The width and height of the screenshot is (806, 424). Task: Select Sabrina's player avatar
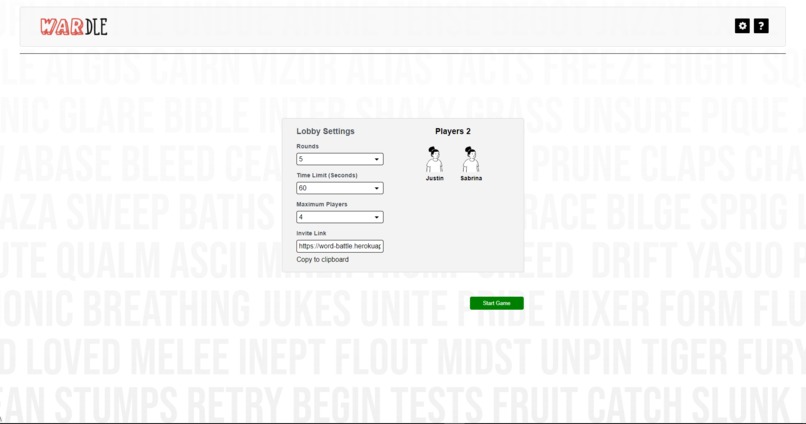coord(471,159)
